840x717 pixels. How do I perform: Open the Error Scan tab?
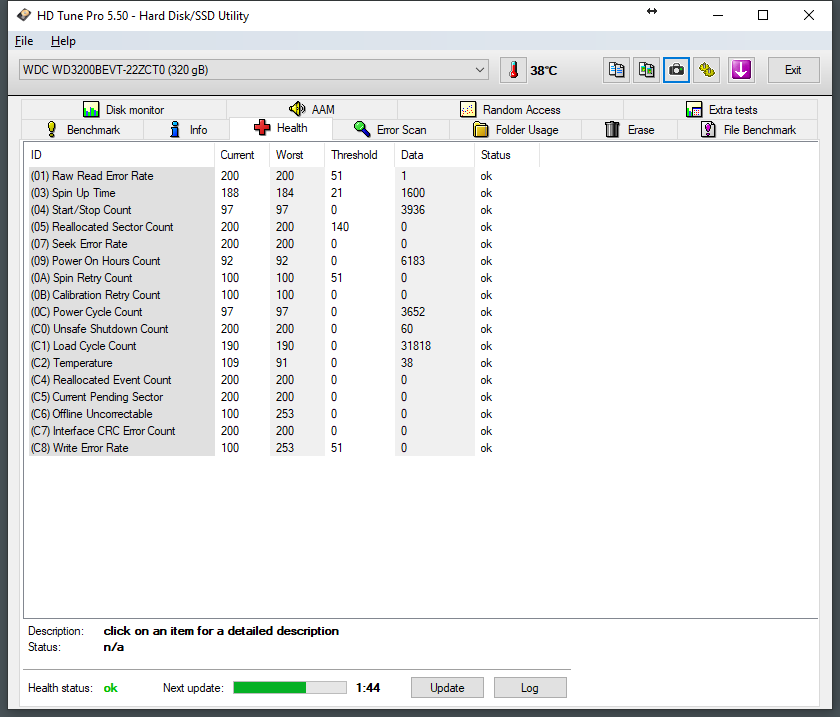390,130
